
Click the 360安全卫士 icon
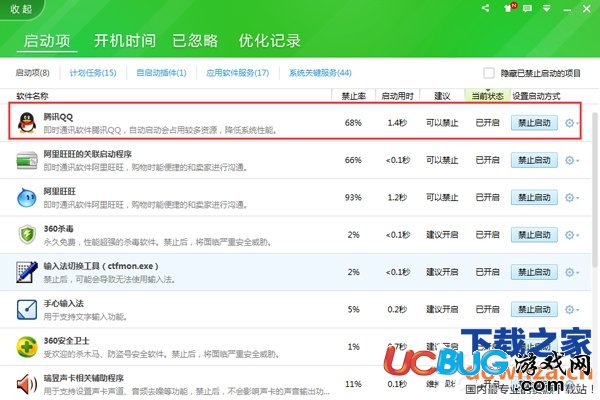[x=27, y=347]
